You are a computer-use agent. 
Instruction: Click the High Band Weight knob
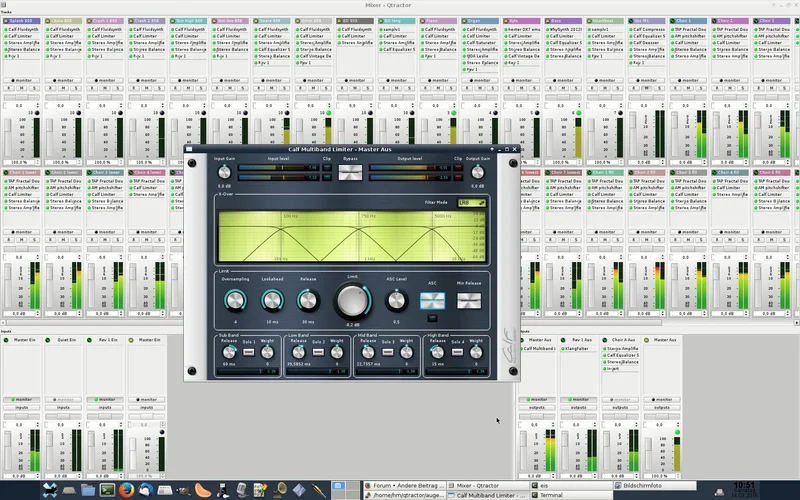tap(477, 352)
